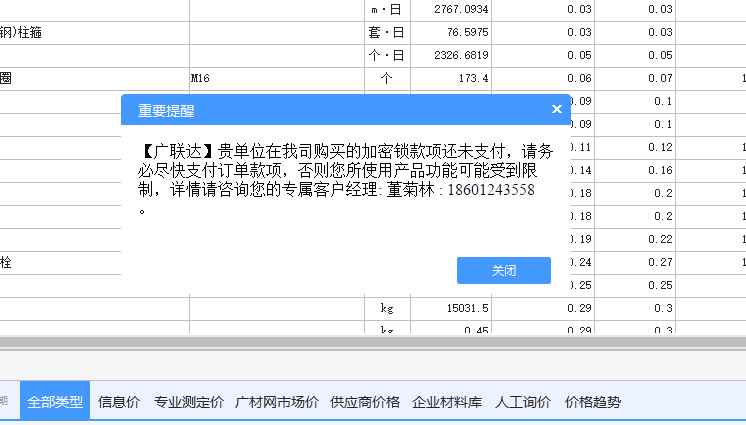Click price cell 0.29 in 15031.5 row
This screenshot has height=425, width=746.
[543, 308]
